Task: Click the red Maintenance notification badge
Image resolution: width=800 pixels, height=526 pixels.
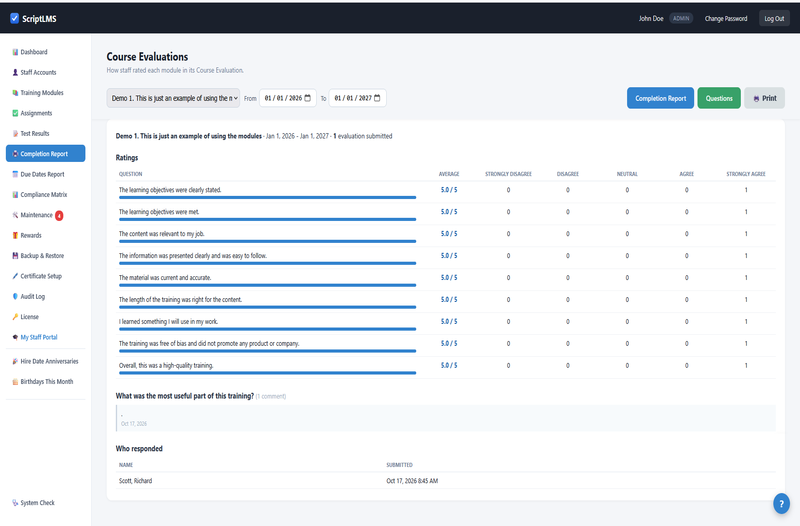Action: coord(59,216)
